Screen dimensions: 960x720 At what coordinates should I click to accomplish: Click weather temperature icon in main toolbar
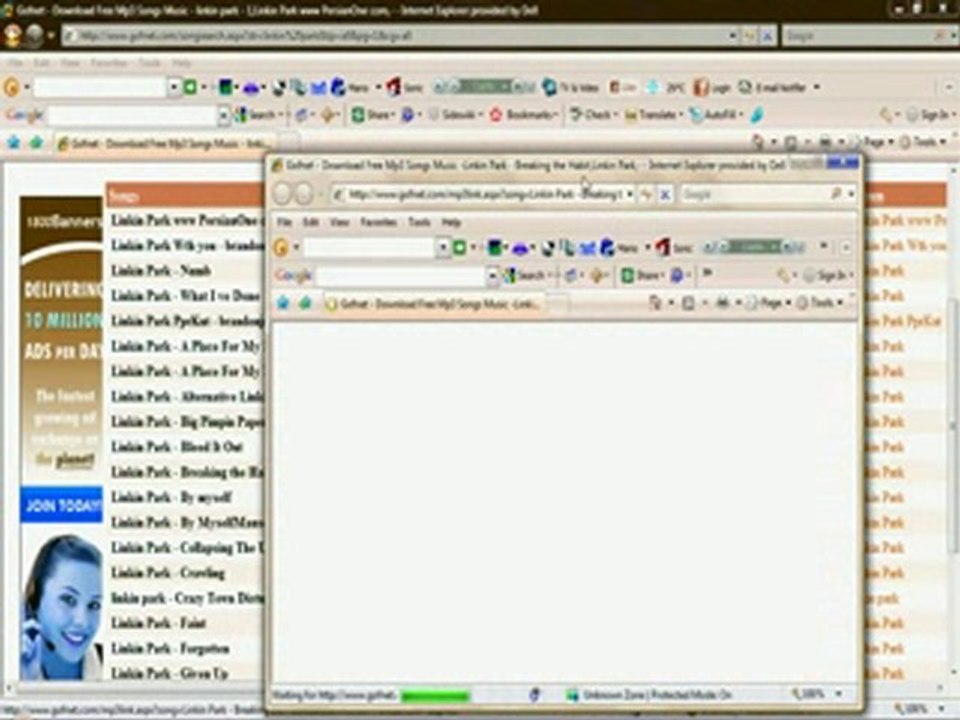click(x=666, y=88)
